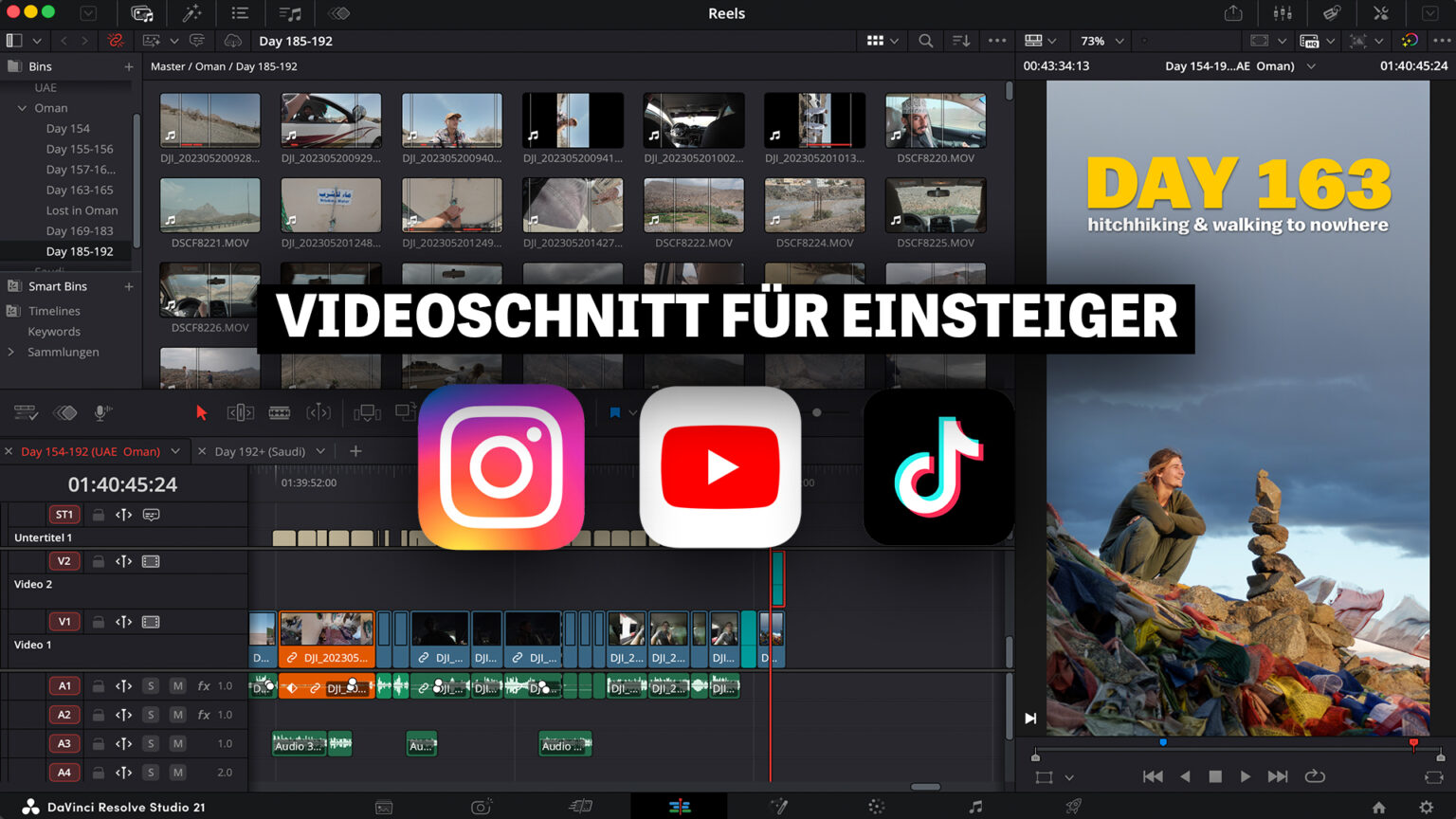Open project settings gear icon
1456x819 pixels.
(1426, 807)
